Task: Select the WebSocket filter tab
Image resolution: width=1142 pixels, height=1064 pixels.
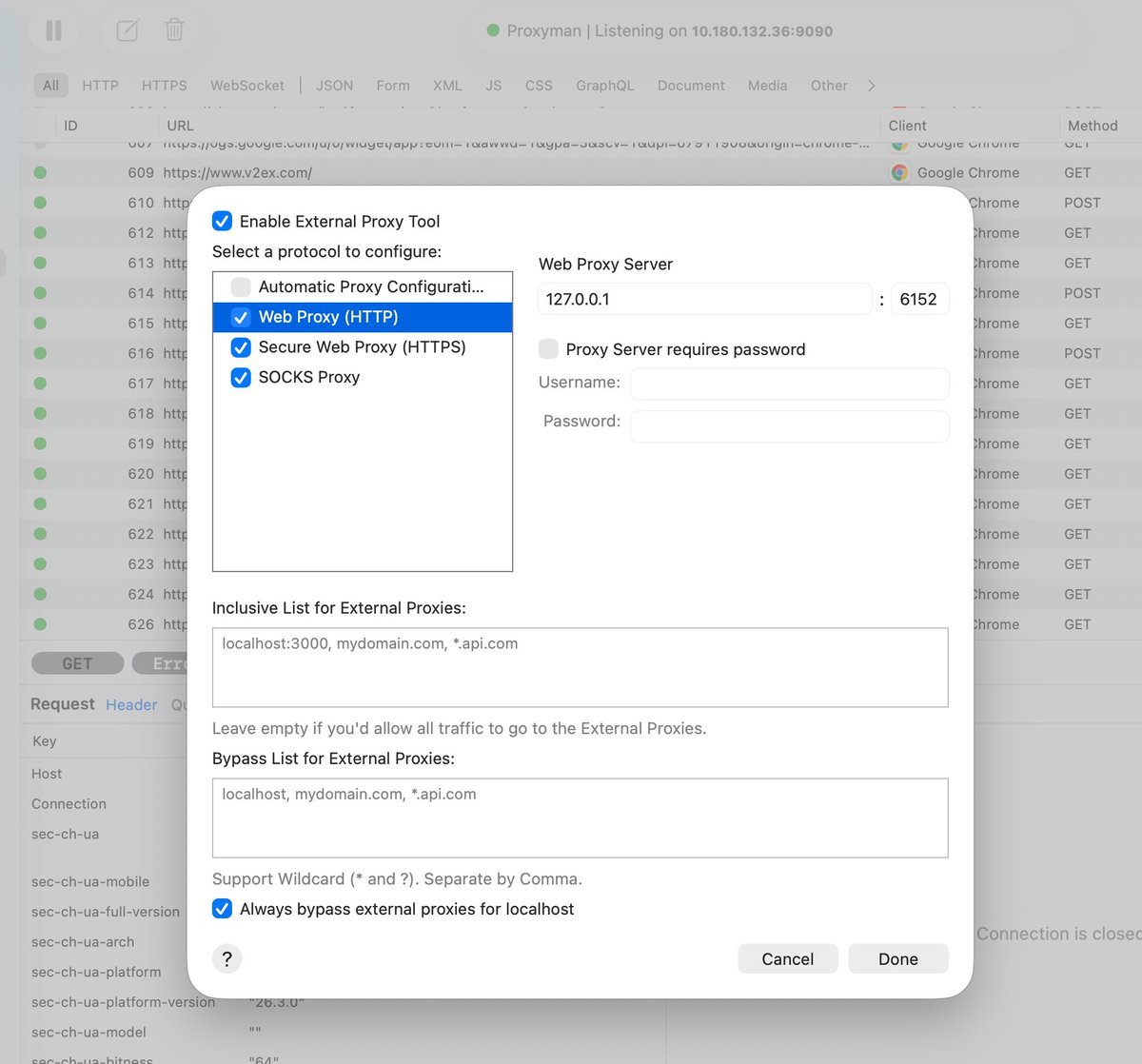Action: (x=247, y=86)
